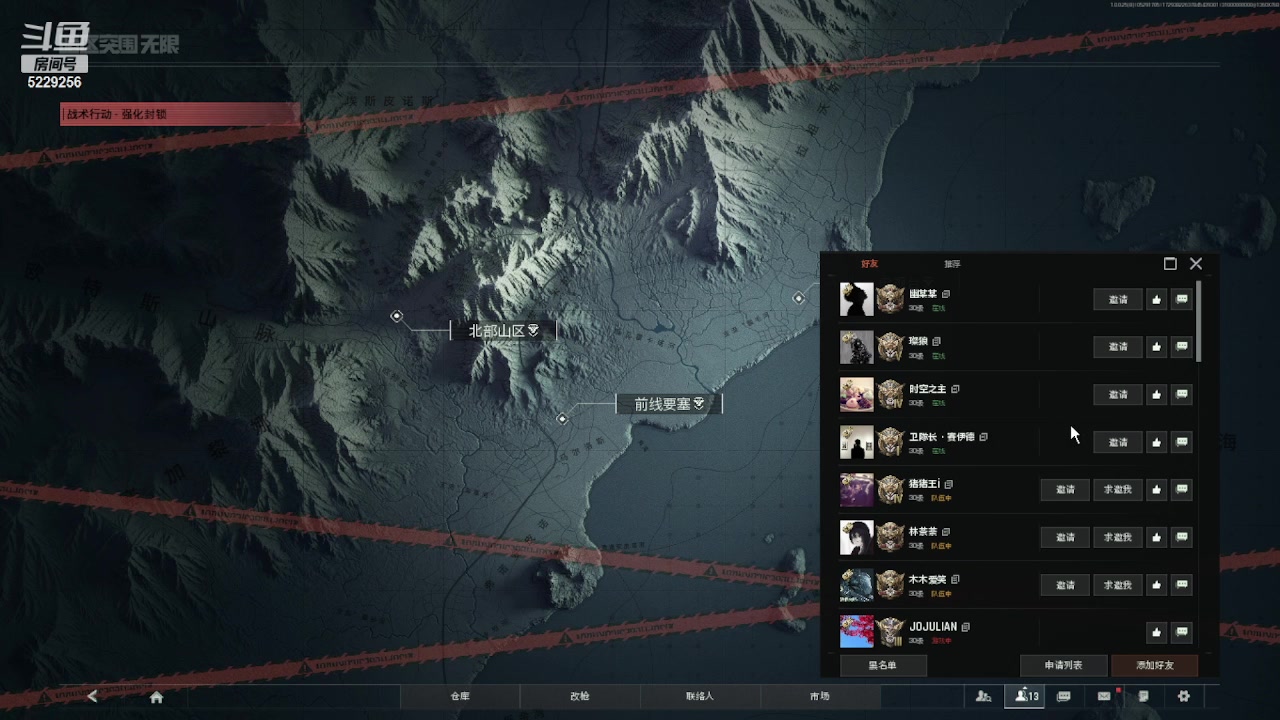
Task: Copy name icon next to JOJULIAN
Action: pos(966,627)
